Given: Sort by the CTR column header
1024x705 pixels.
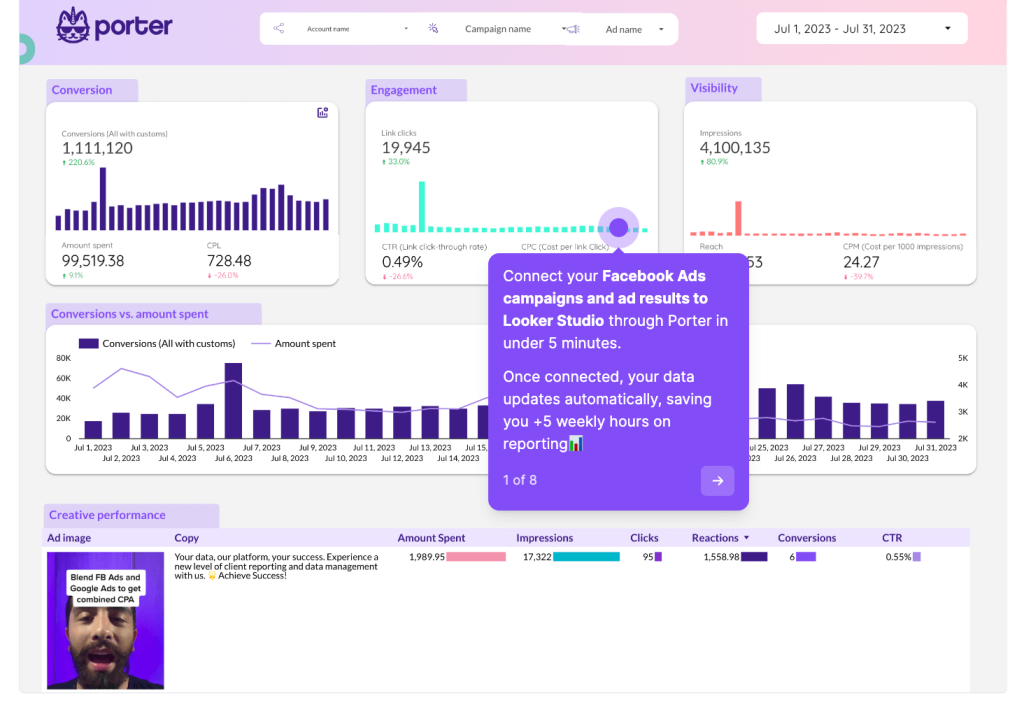Looking at the screenshot, I should [x=892, y=538].
